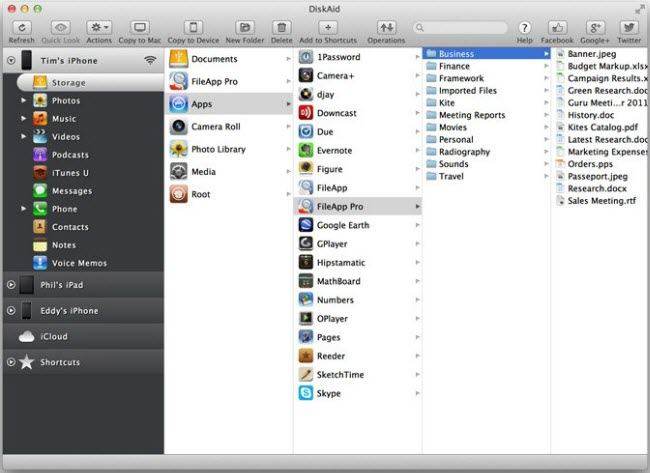Select the 1Password app
Viewport: 650px width, 473px height.
coord(358,57)
